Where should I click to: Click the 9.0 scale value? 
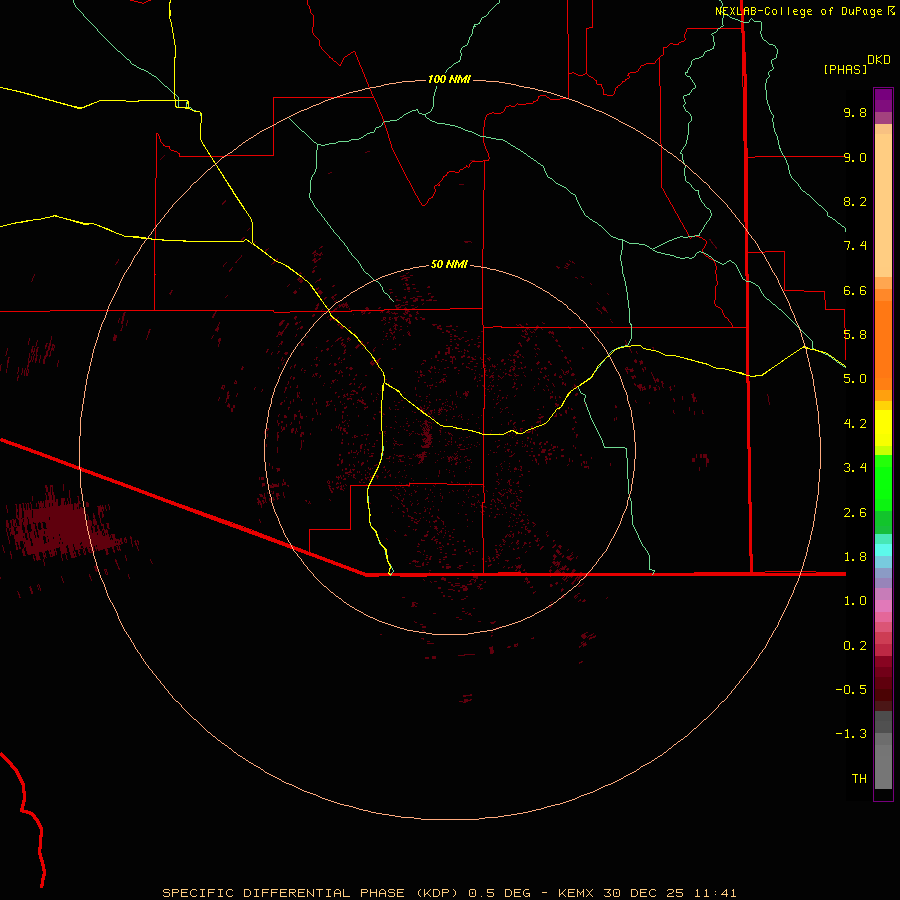coord(855,157)
